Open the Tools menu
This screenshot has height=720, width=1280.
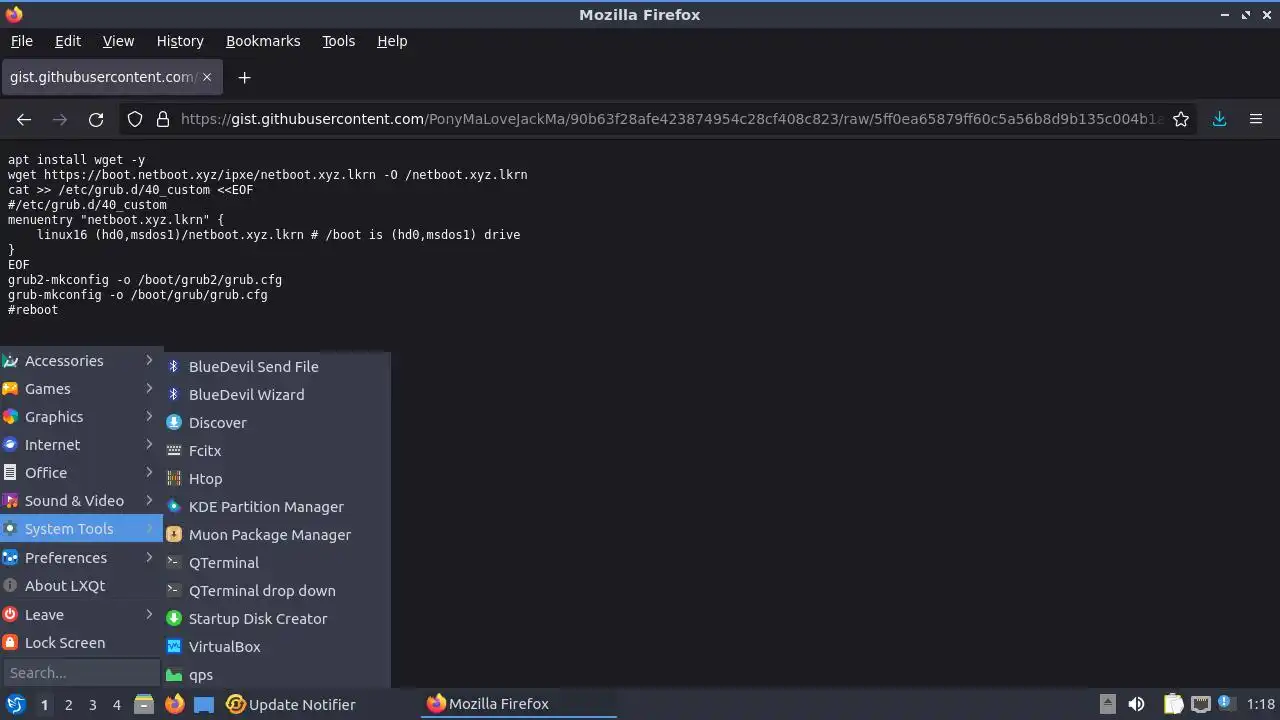pos(338,41)
